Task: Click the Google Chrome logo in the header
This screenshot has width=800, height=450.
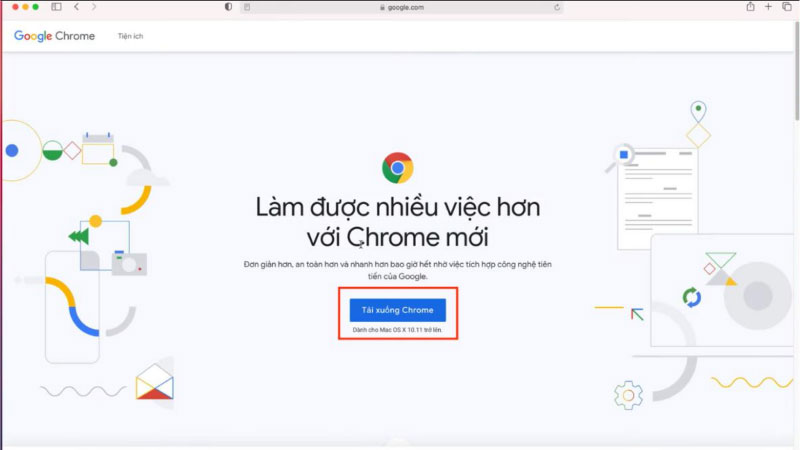Action: tap(54, 36)
